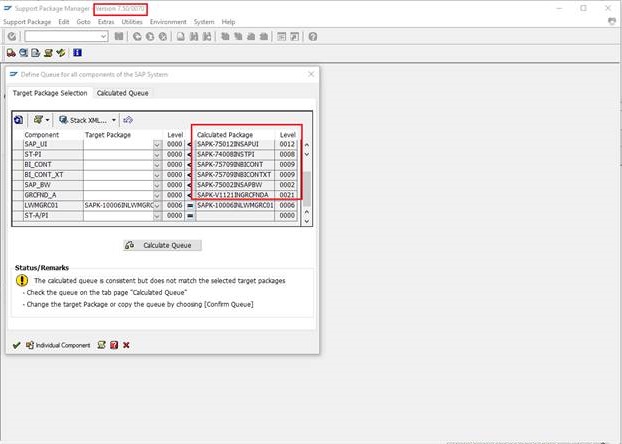Click the Calculate Queue button

click(x=162, y=245)
